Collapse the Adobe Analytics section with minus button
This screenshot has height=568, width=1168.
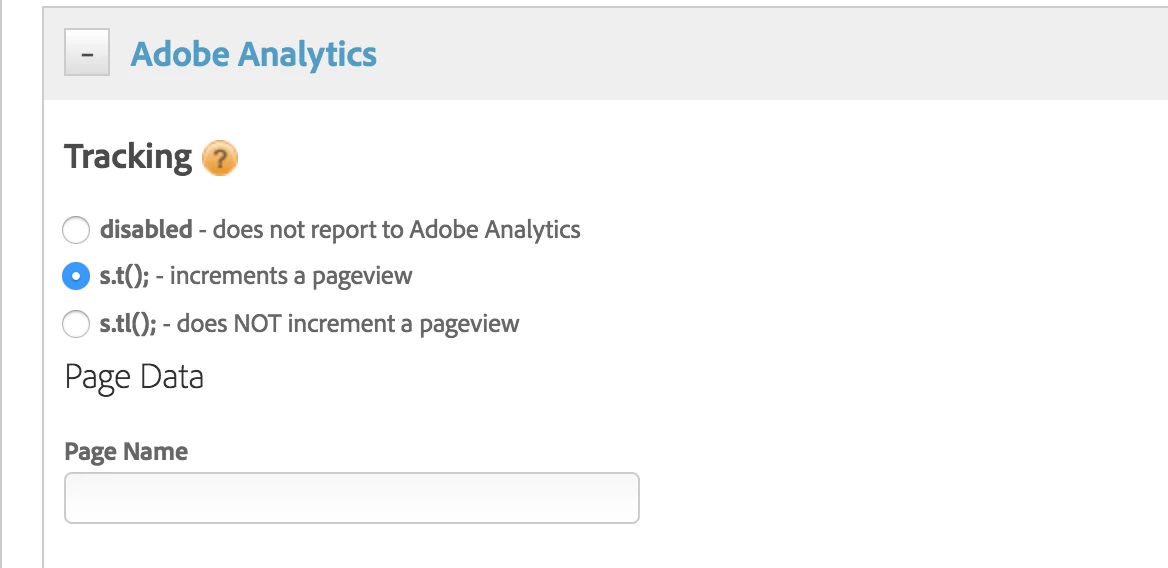(87, 54)
